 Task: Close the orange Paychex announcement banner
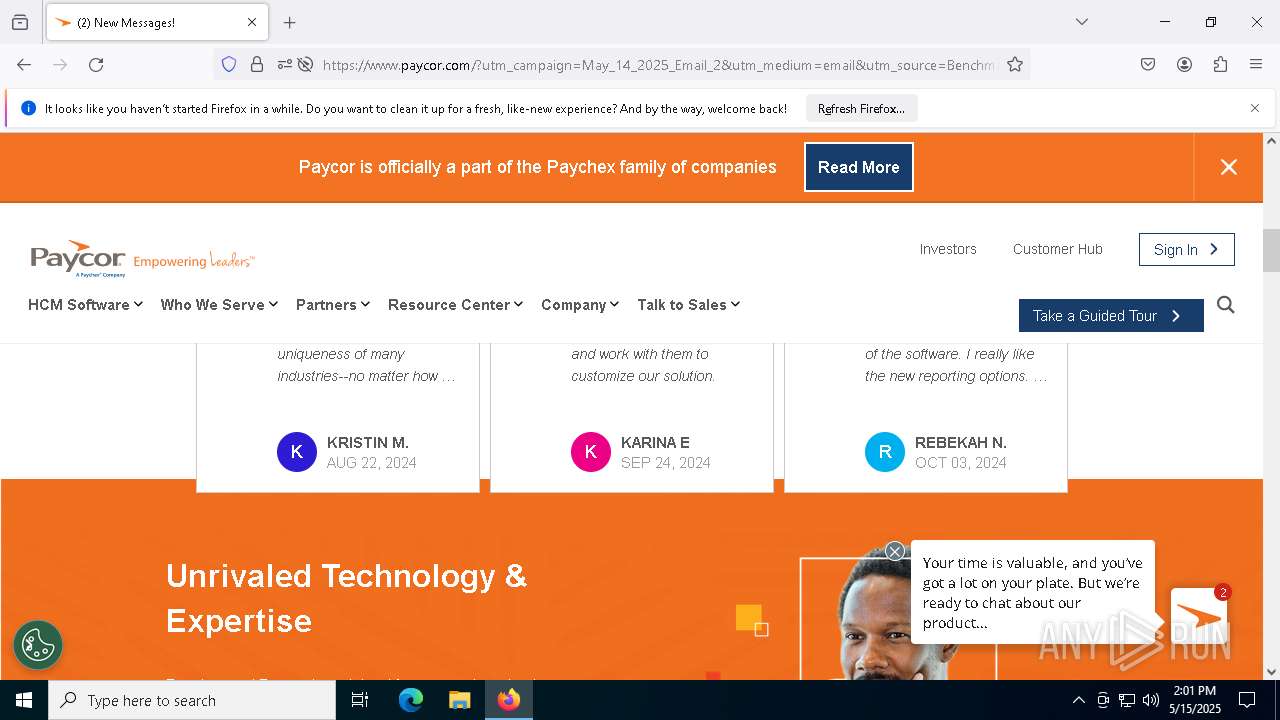pos(1229,167)
